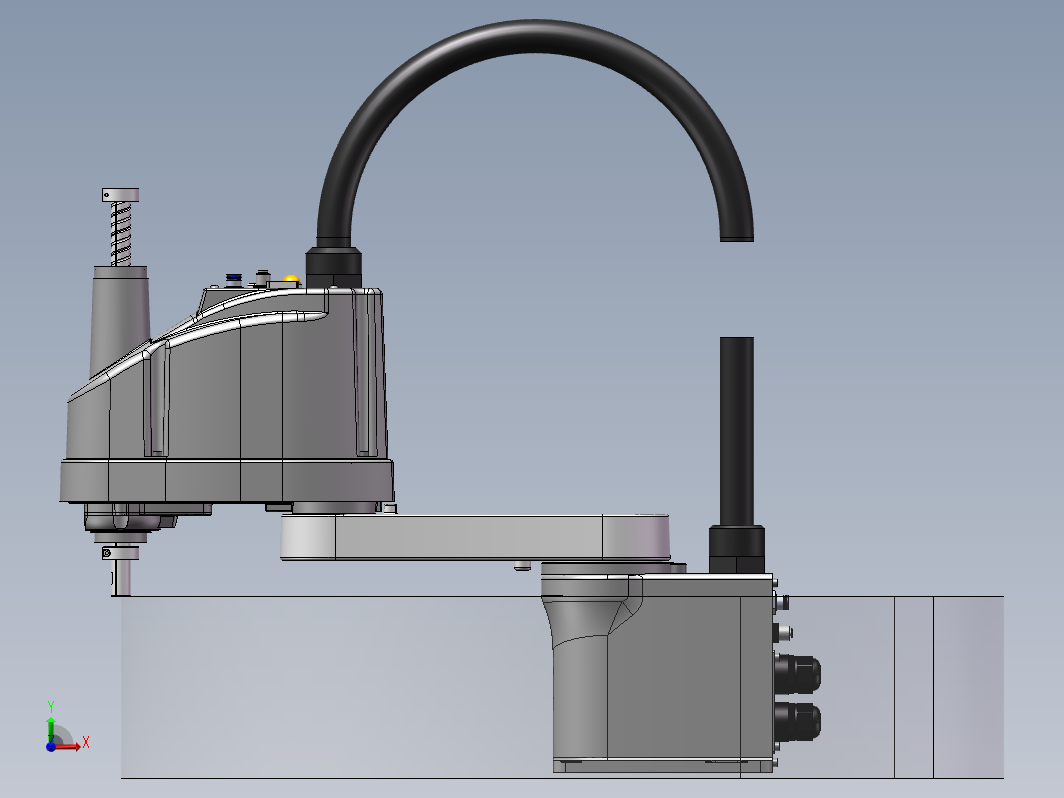This screenshot has width=1064, height=798.
Task: Select the stop collar atop the screw shaft
Action: click(120, 195)
